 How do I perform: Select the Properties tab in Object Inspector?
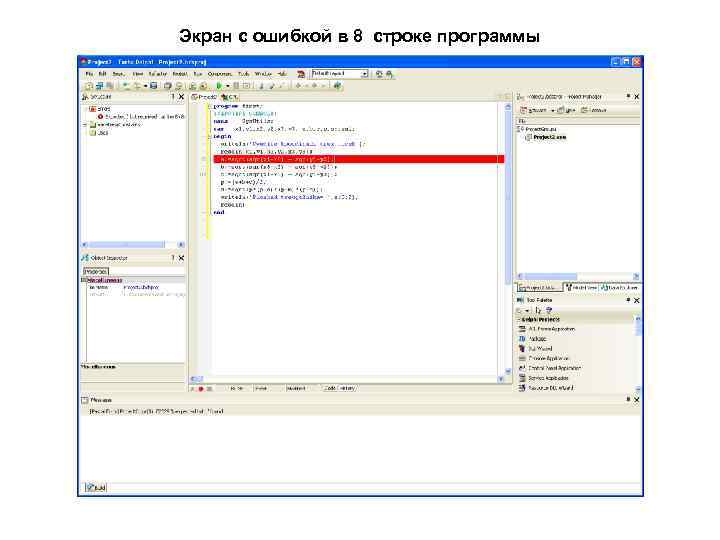tap(96, 271)
